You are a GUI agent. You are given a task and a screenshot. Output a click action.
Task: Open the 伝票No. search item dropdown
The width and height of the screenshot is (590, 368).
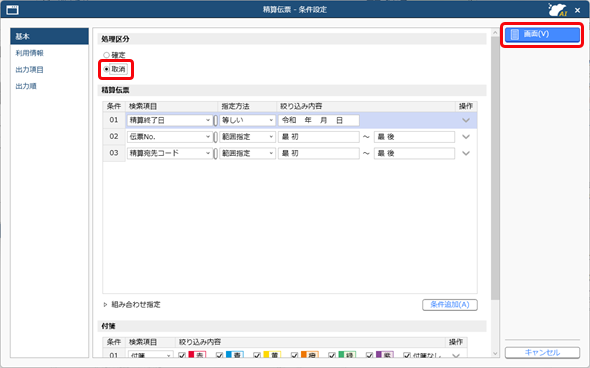click(x=170, y=137)
